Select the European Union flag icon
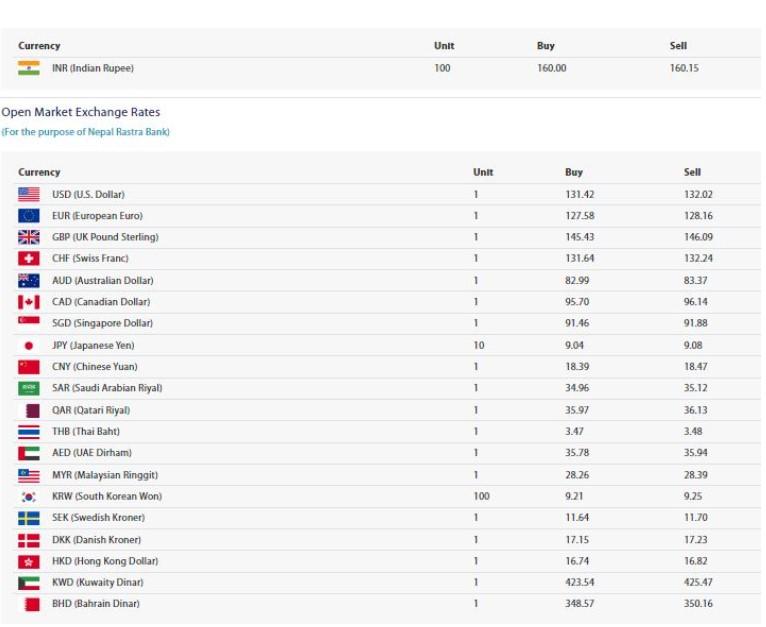Viewport: 766px width, 627px height. [29, 216]
